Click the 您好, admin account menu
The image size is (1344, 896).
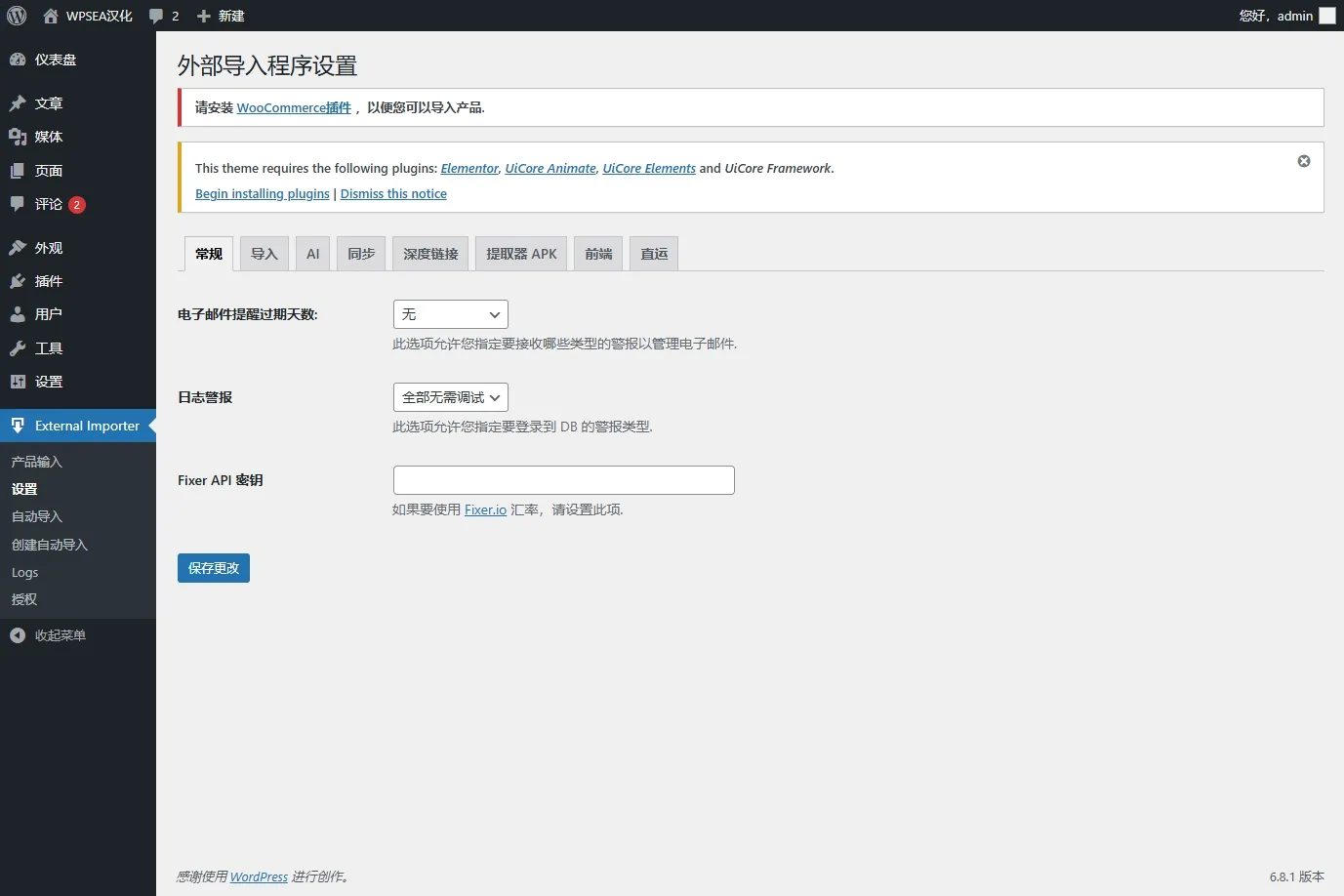click(1286, 16)
